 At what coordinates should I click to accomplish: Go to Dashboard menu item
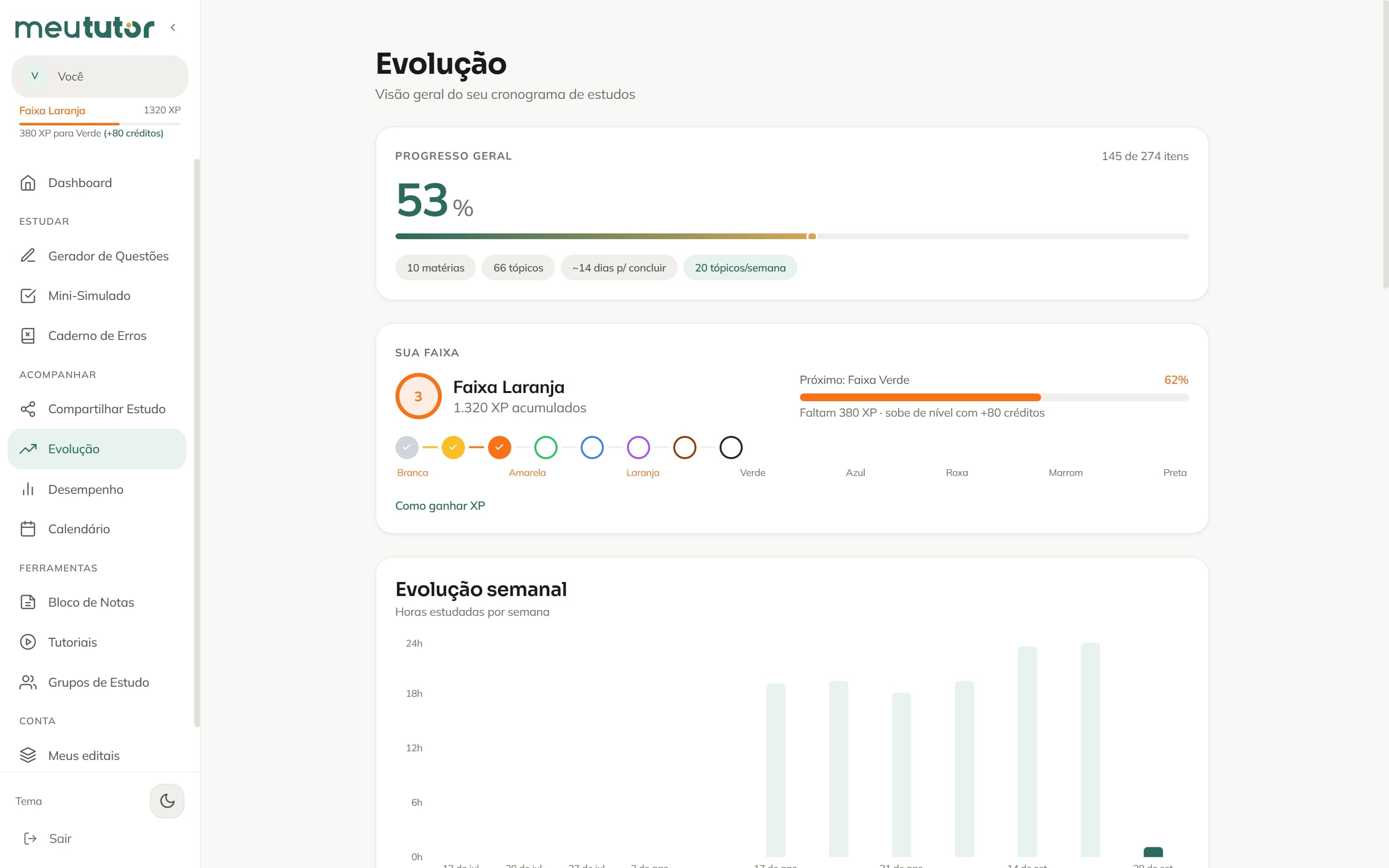pos(97,183)
